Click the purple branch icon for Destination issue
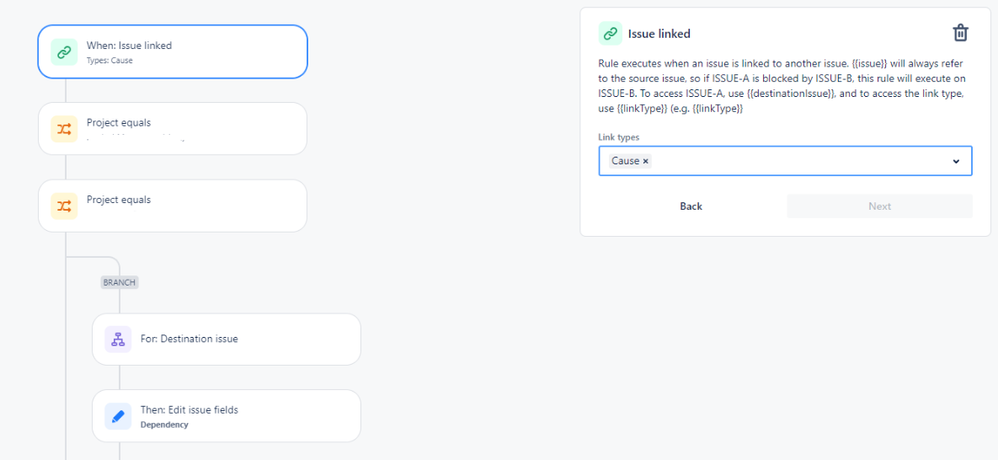Image resolution: width=998 pixels, height=460 pixels. 118,339
